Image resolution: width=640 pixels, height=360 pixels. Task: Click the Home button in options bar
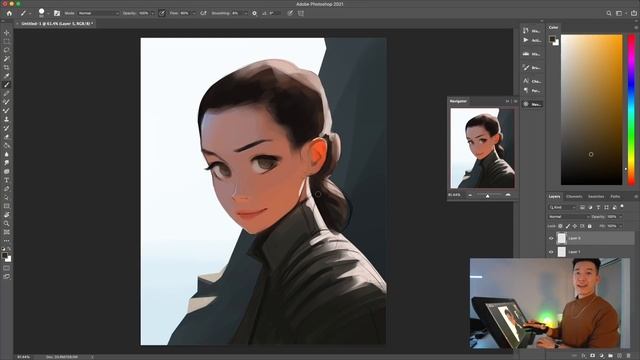click(9, 13)
